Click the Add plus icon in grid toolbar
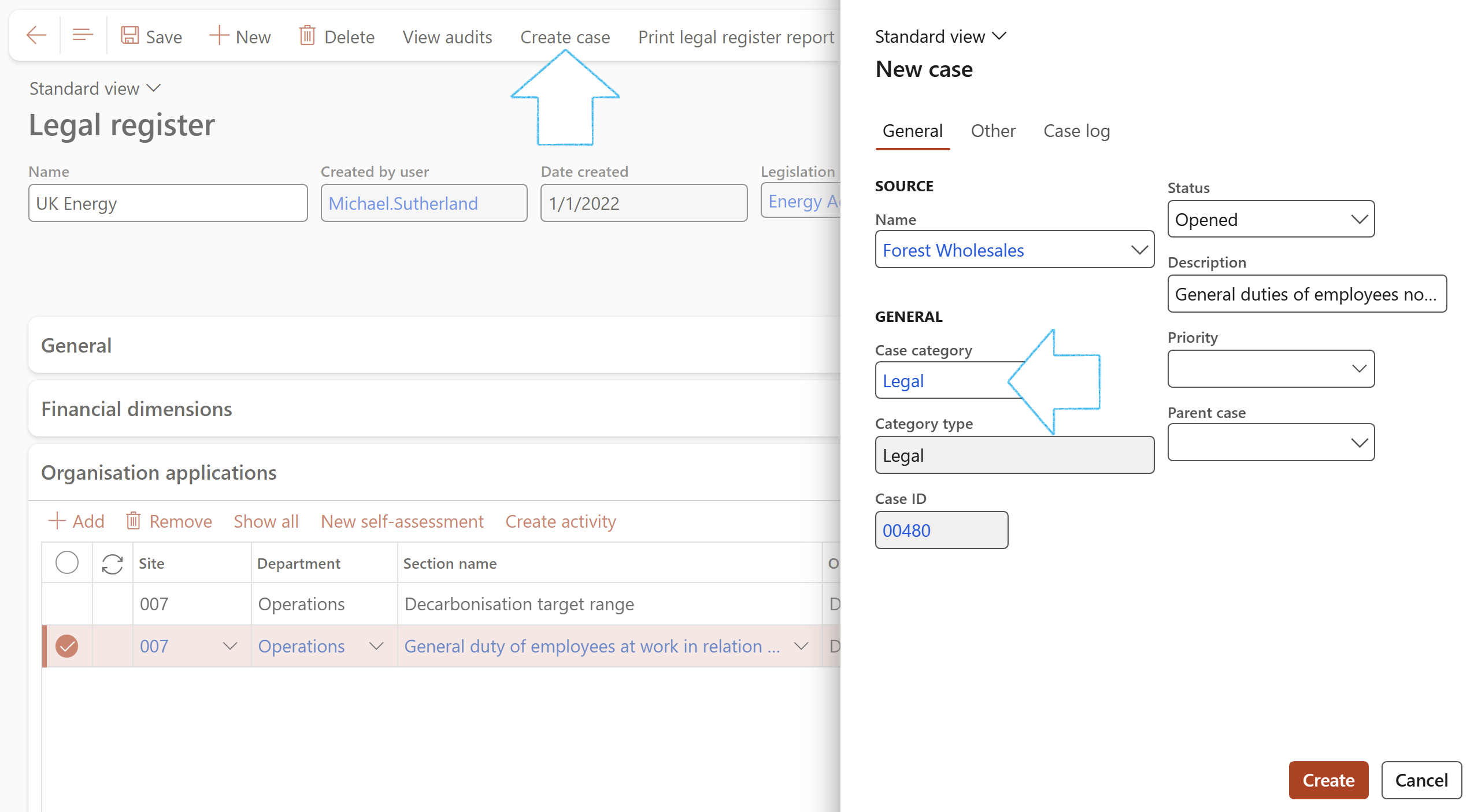The image size is (1474, 812). [x=57, y=521]
